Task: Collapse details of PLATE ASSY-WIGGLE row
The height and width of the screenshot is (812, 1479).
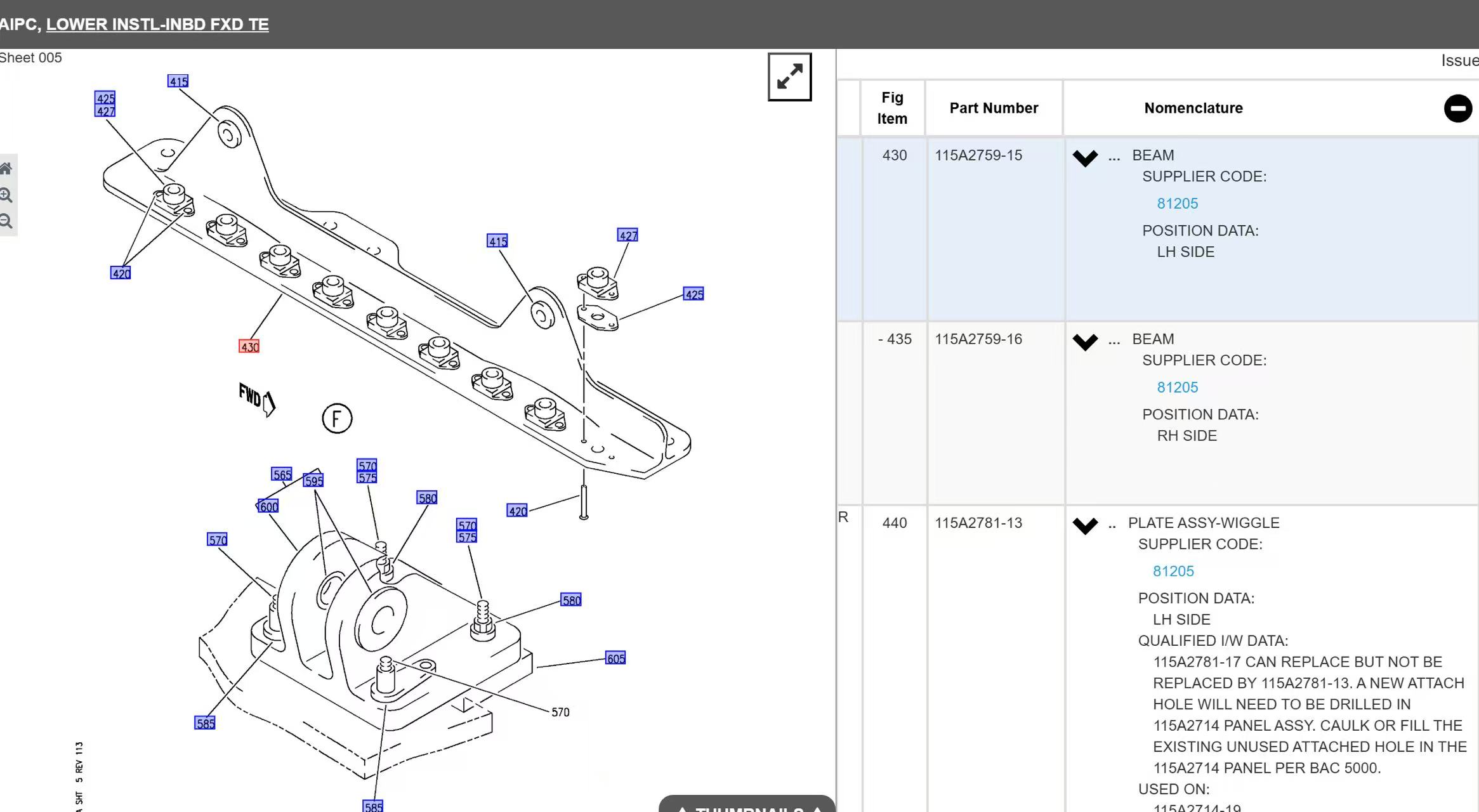Action: [x=1085, y=526]
